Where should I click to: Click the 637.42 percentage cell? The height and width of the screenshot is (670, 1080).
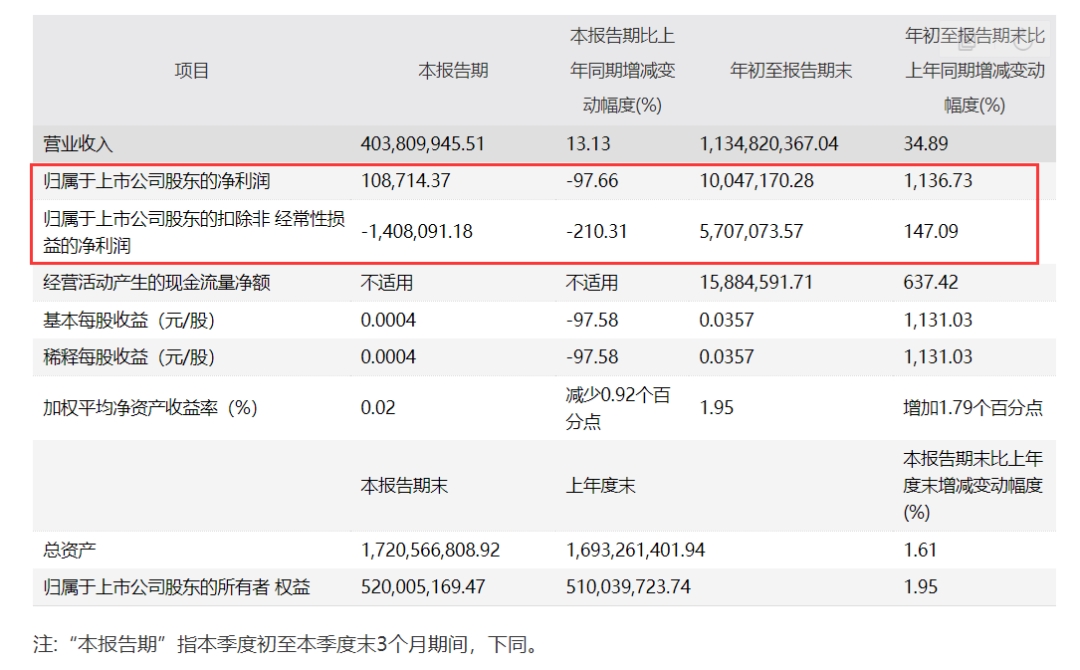pos(931,283)
